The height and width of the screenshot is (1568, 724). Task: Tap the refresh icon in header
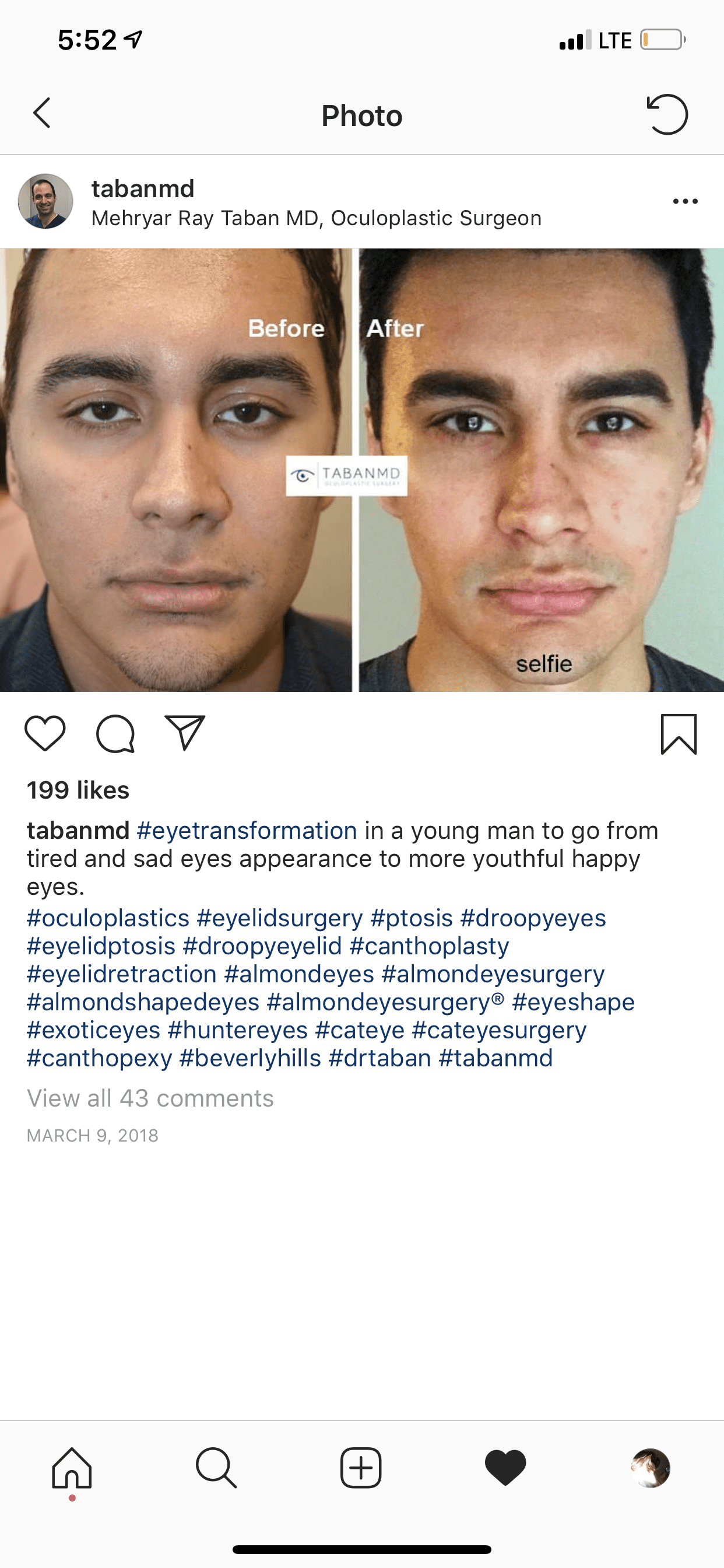click(x=667, y=114)
